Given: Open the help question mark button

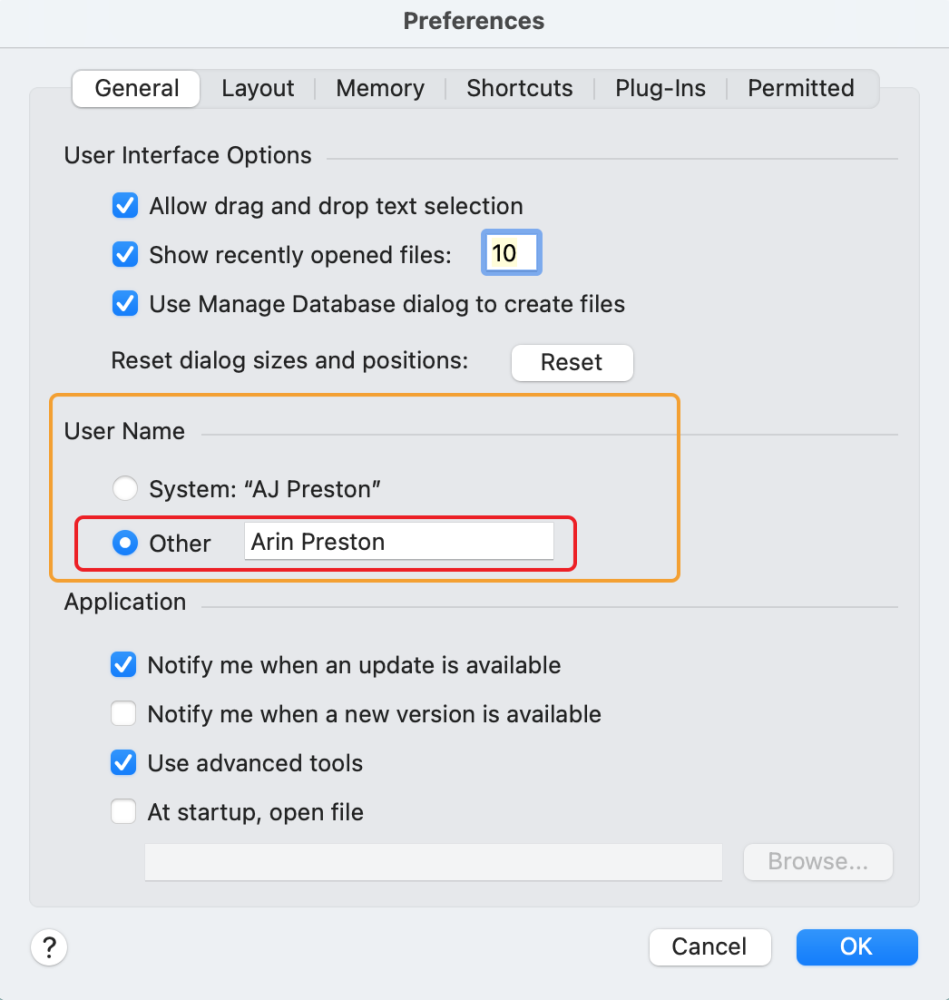Looking at the screenshot, I should click(49, 946).
